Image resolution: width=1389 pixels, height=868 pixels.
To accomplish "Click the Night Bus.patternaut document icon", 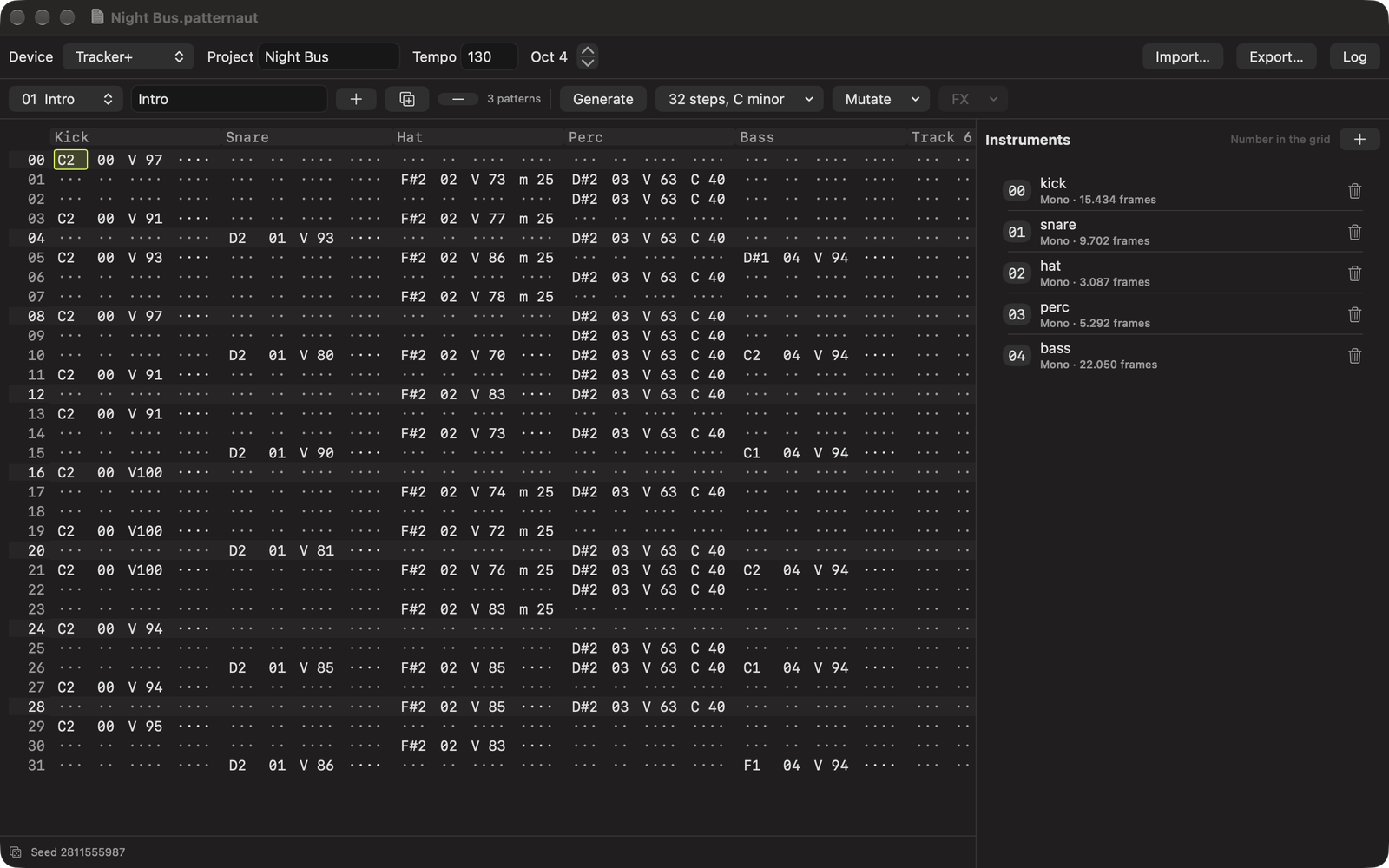I will click(97, 17).
